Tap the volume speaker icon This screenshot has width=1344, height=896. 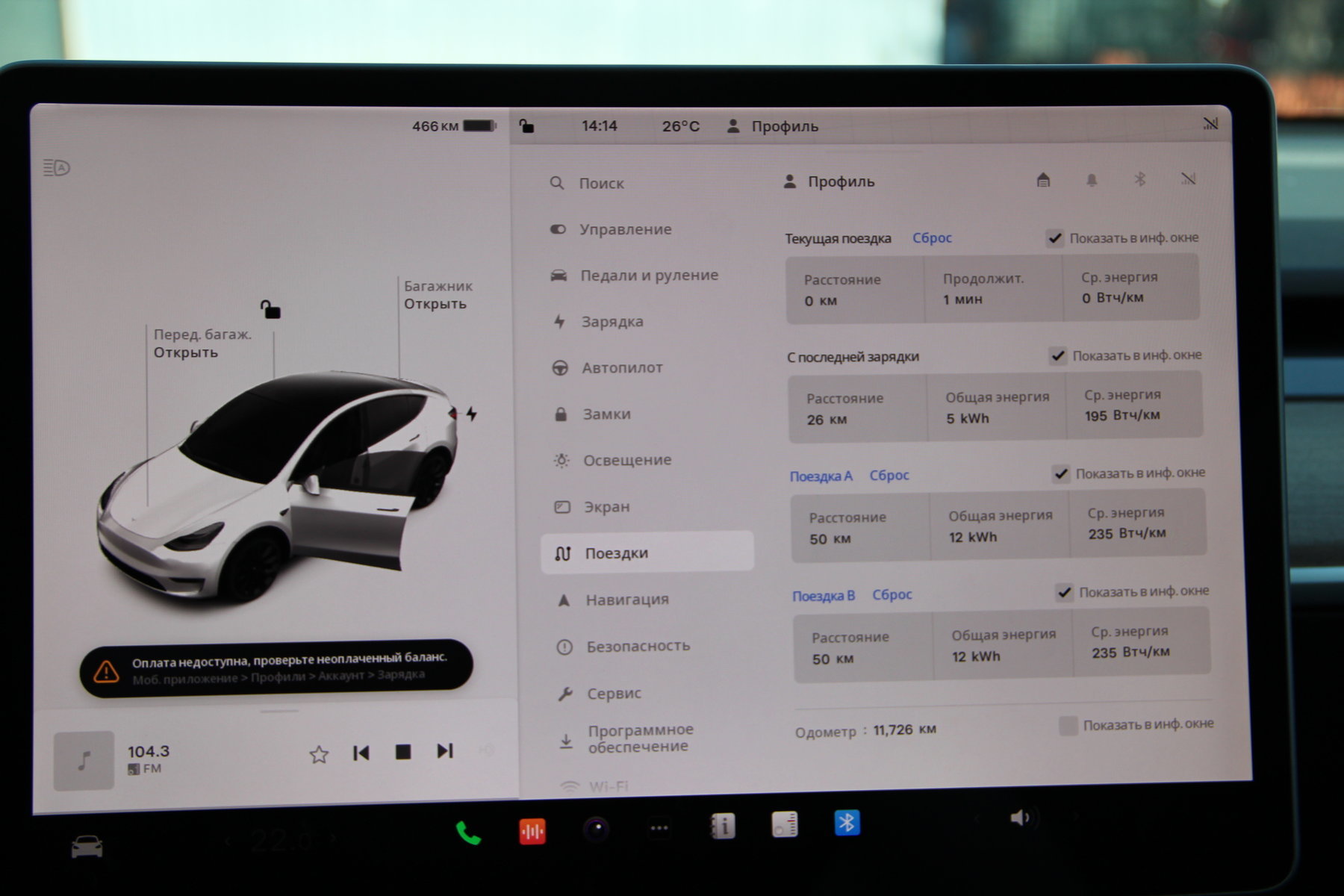pos(1019,818)
